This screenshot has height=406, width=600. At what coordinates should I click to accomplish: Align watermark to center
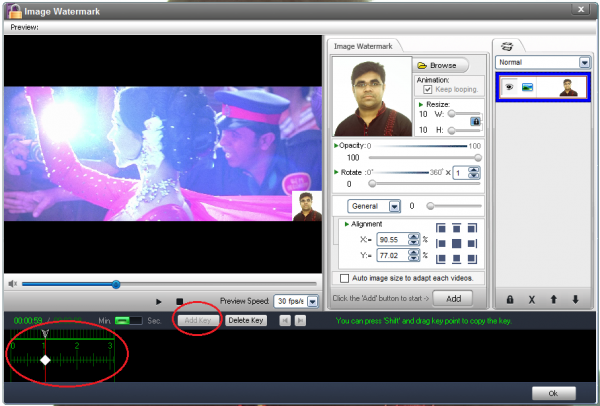[457, 244]
